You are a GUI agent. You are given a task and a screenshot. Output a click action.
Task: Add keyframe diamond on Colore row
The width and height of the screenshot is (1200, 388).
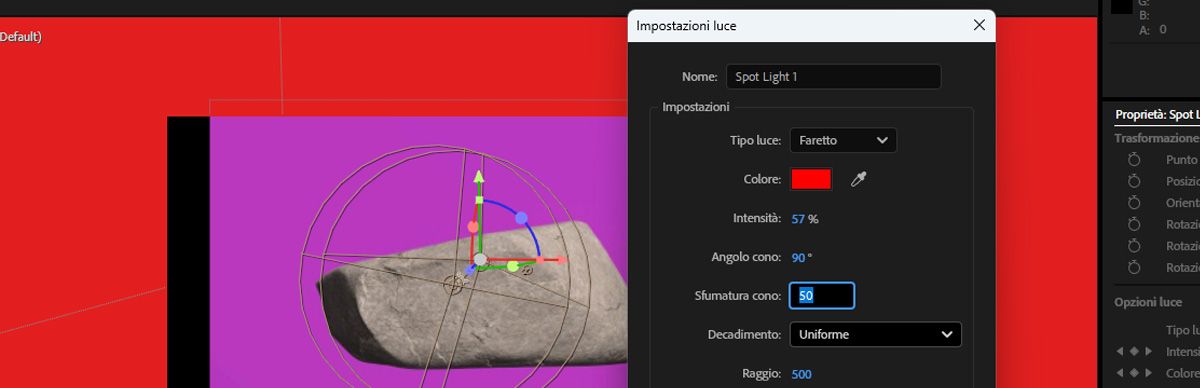pyautogui.click(x=1134, y=373)
